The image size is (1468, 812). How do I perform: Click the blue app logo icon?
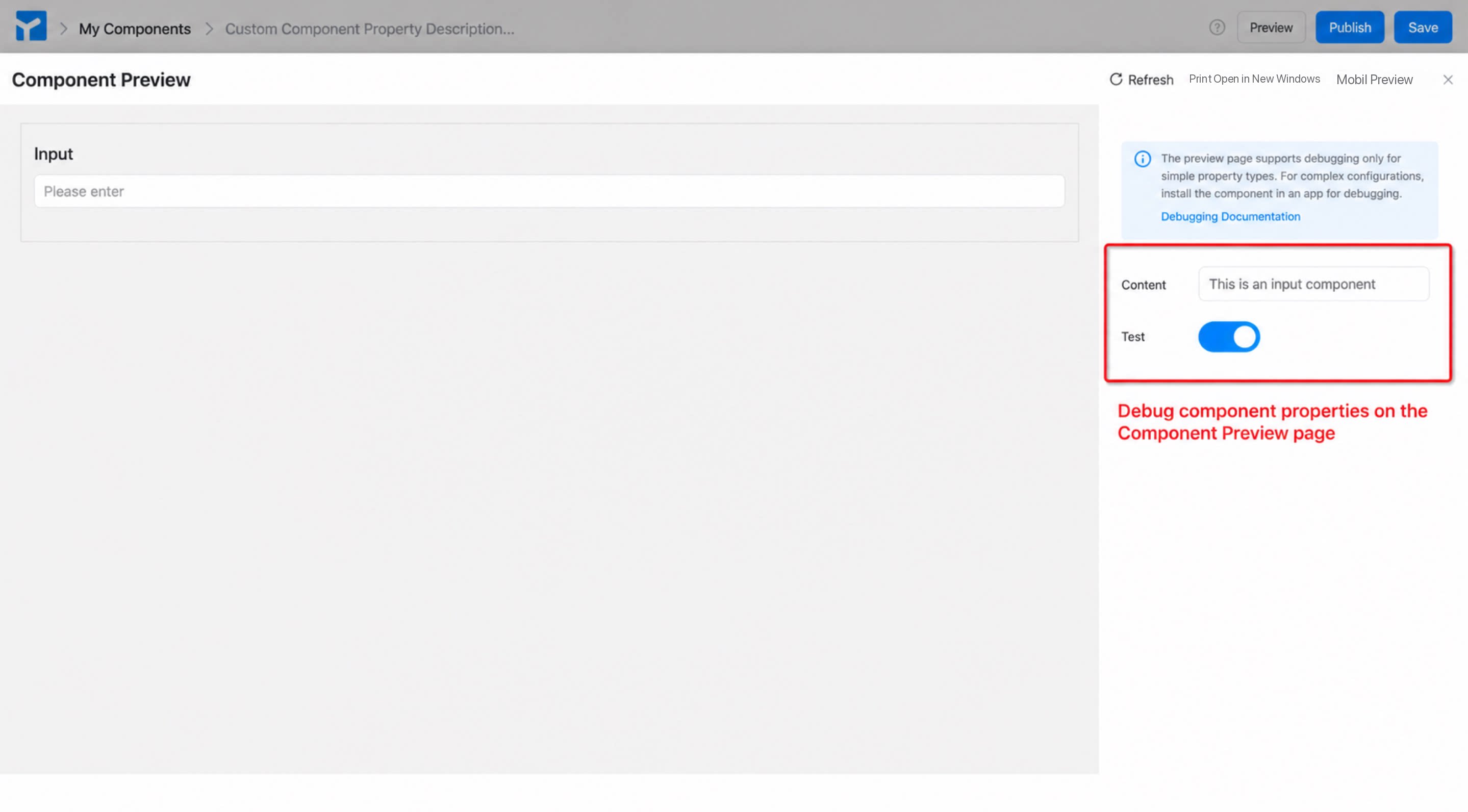point(31,26)
